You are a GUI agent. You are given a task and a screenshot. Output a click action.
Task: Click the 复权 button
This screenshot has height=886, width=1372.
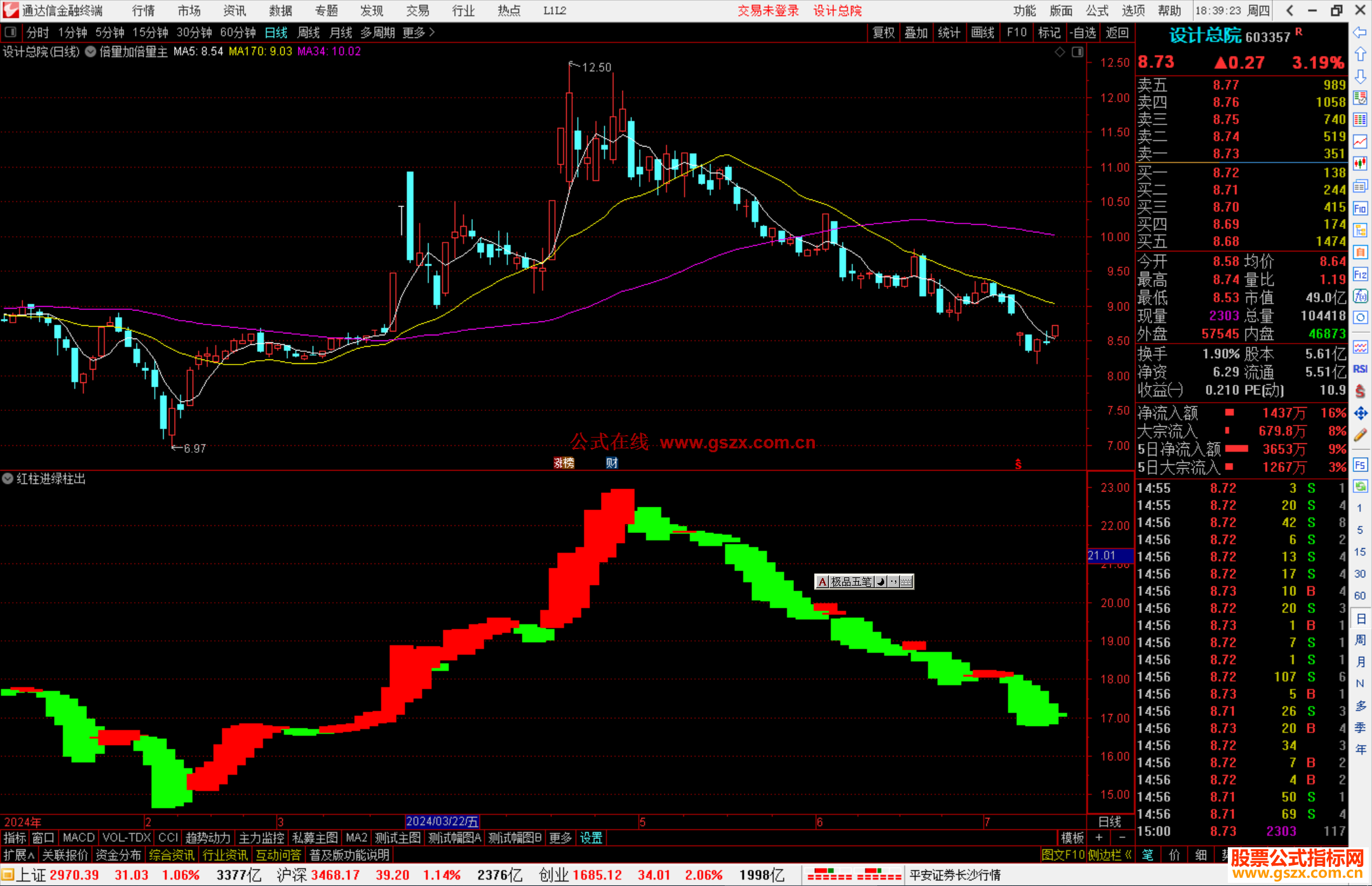[x=884, y=32]
